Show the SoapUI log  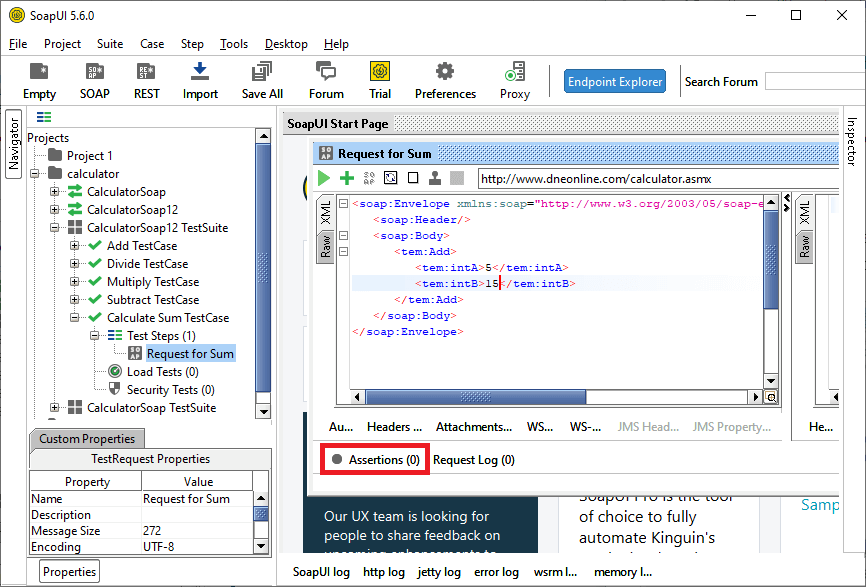tap(321, 572)
